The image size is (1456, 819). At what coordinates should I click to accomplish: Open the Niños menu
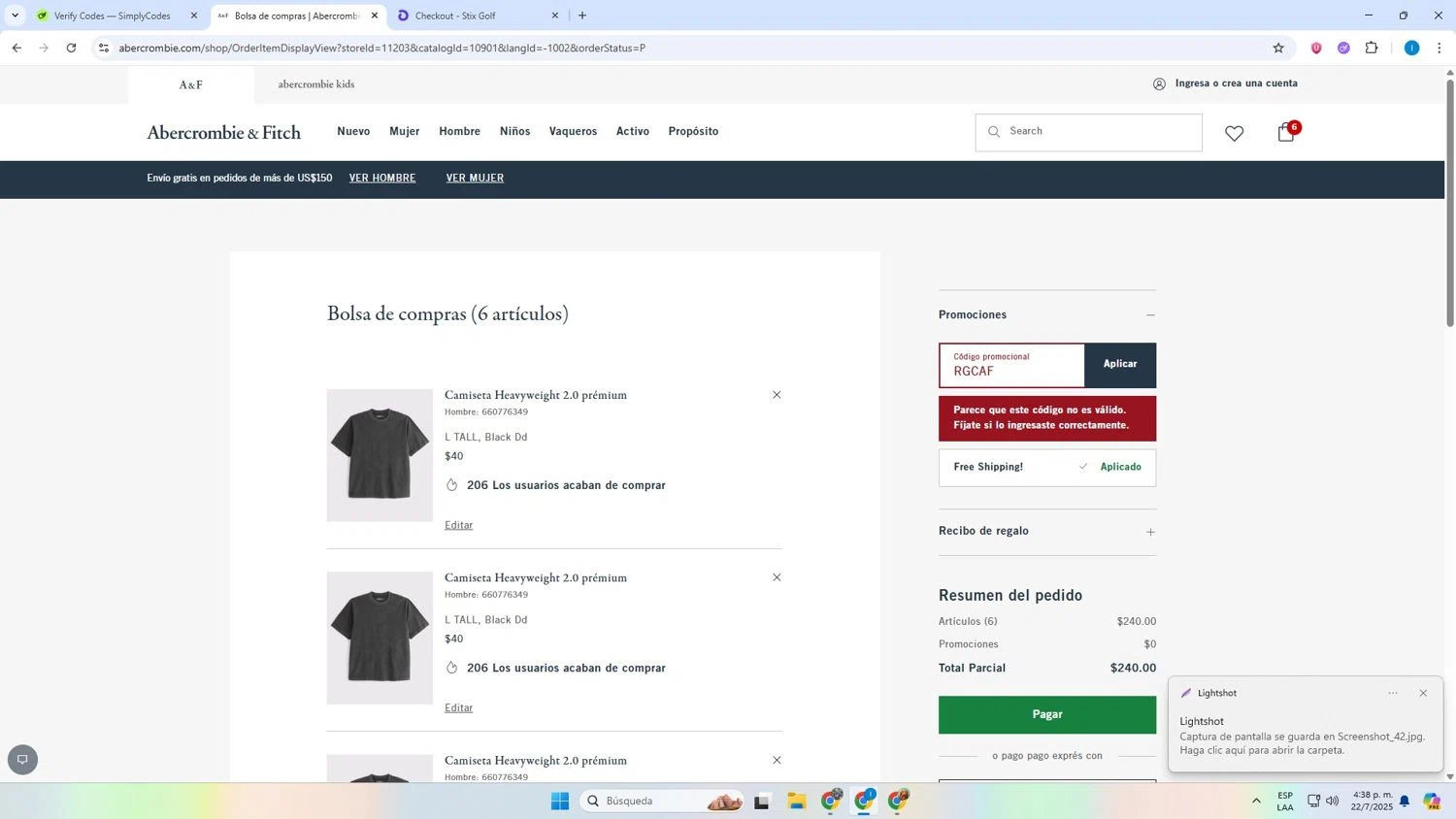[x=515, y=131]
